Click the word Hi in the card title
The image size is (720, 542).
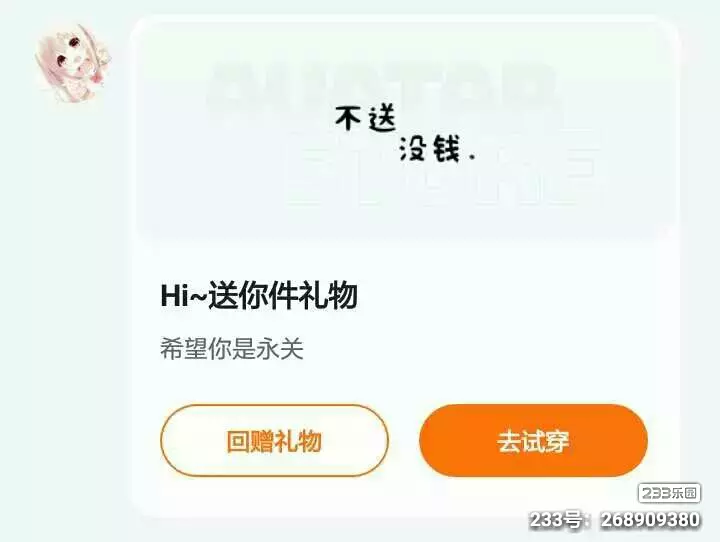tap(174, 296)
